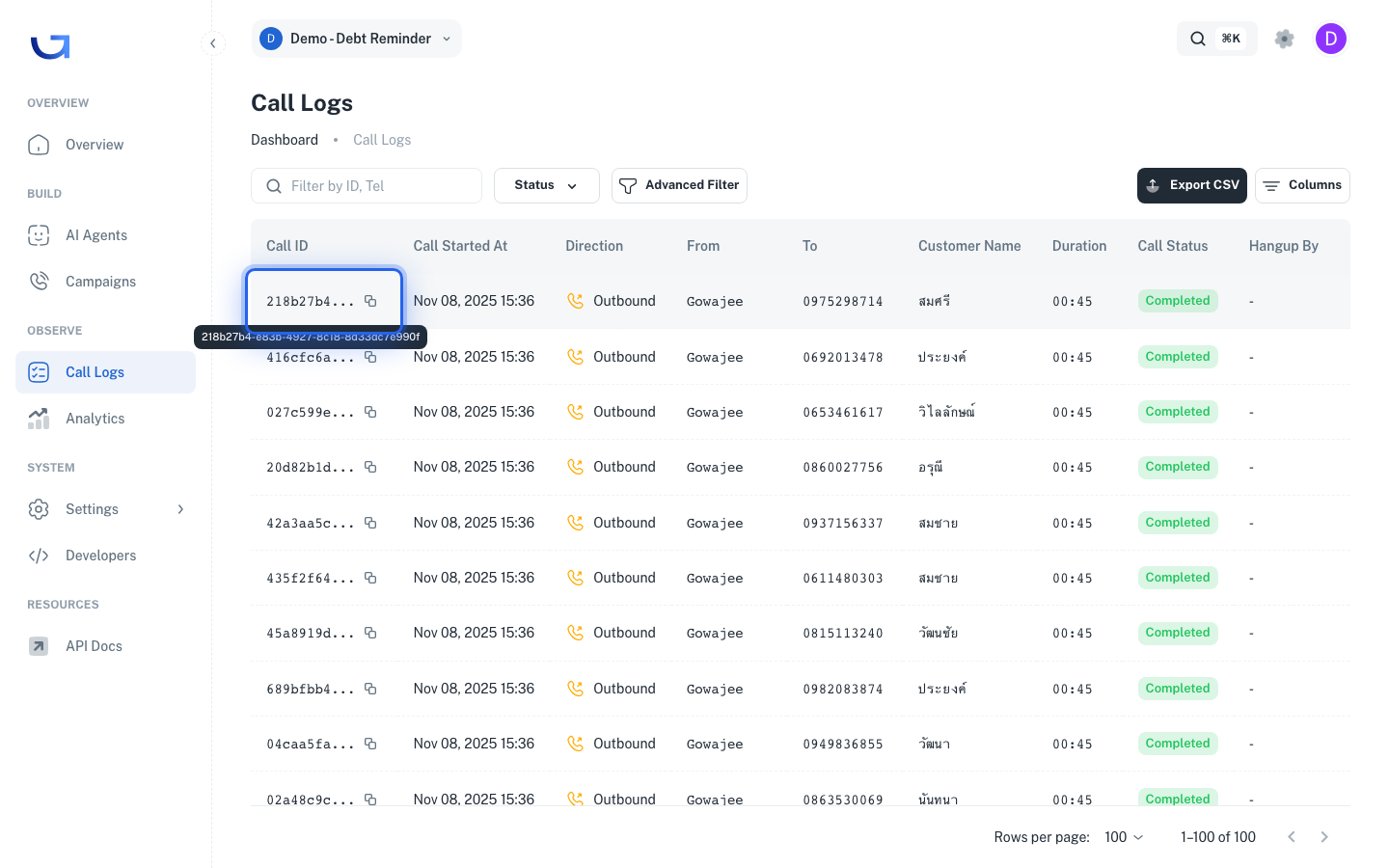Copy Call ID 689bfbb4
This screenshot has width=1389, height=868.
(x=370, y=689)
